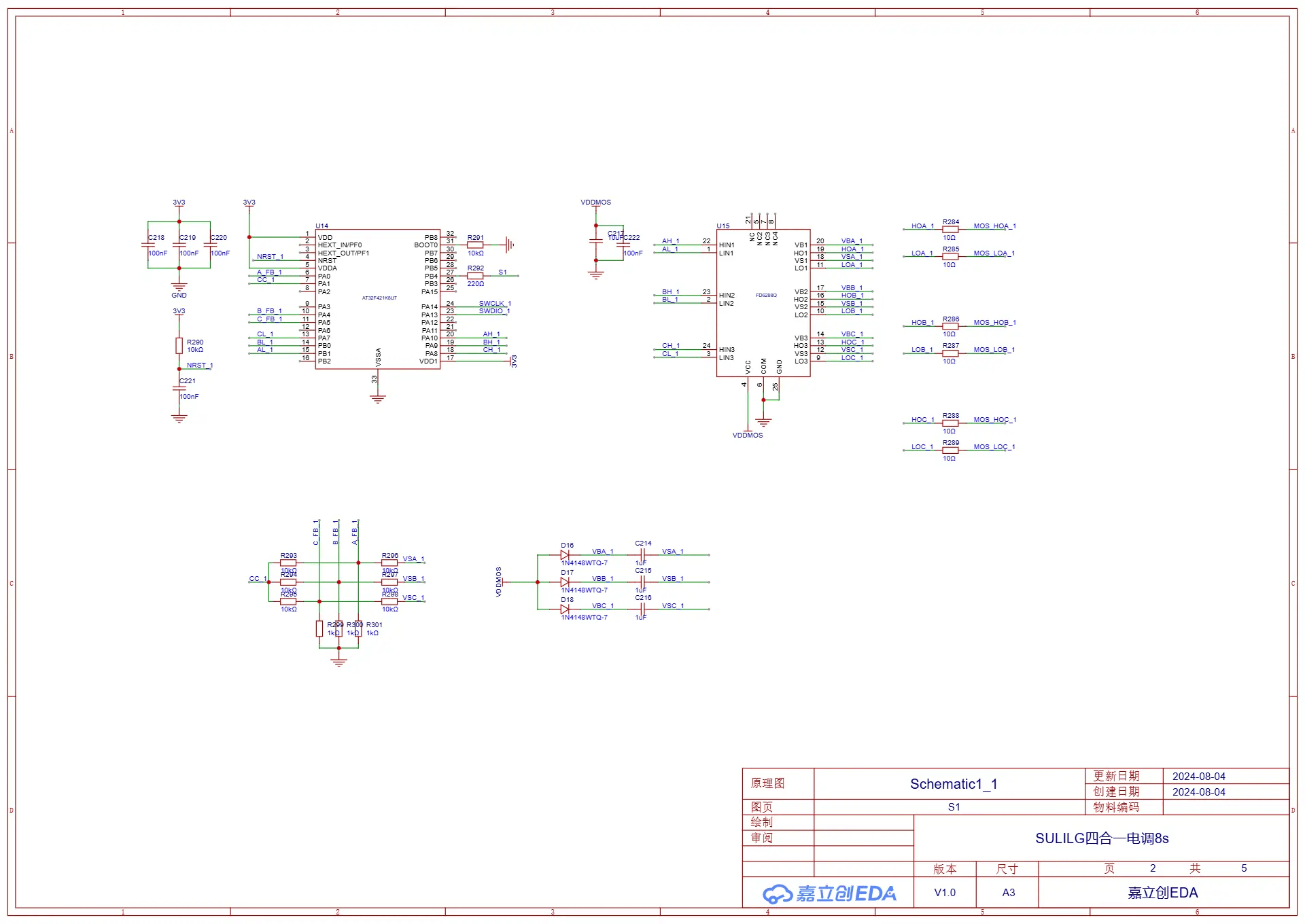
Task: Click 创建日期 date value 2024-08-04
Action: pyautogui.click(x=1199, y=792)
